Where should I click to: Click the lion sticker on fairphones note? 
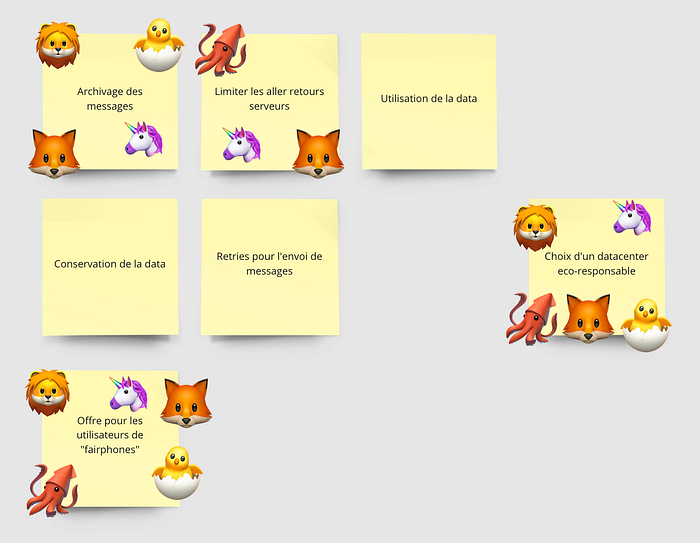(47, 393)
